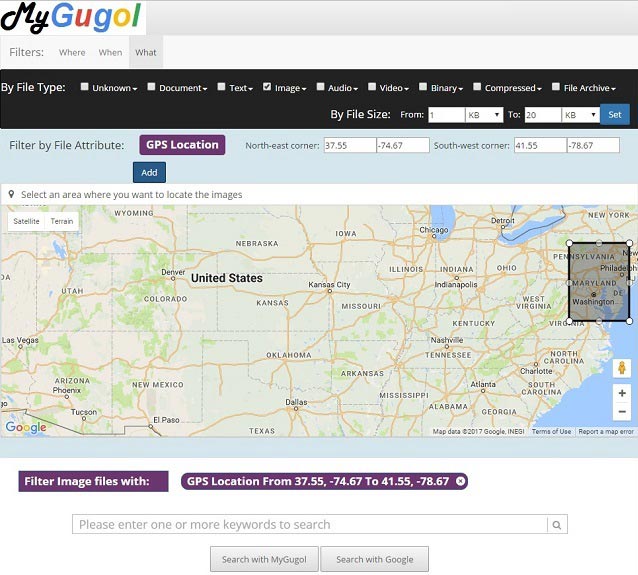Switch map to Terrain view
This screenshot has height=575, width=638.
[62, 221]
